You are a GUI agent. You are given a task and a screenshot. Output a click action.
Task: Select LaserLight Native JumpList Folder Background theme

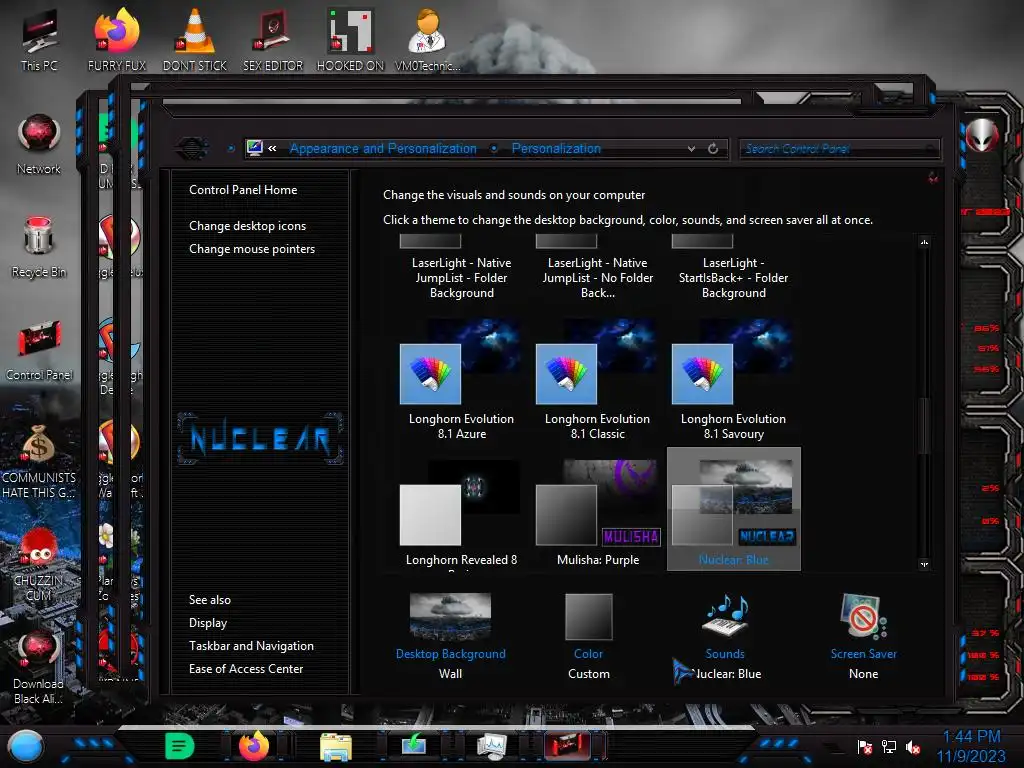[462, 268]
